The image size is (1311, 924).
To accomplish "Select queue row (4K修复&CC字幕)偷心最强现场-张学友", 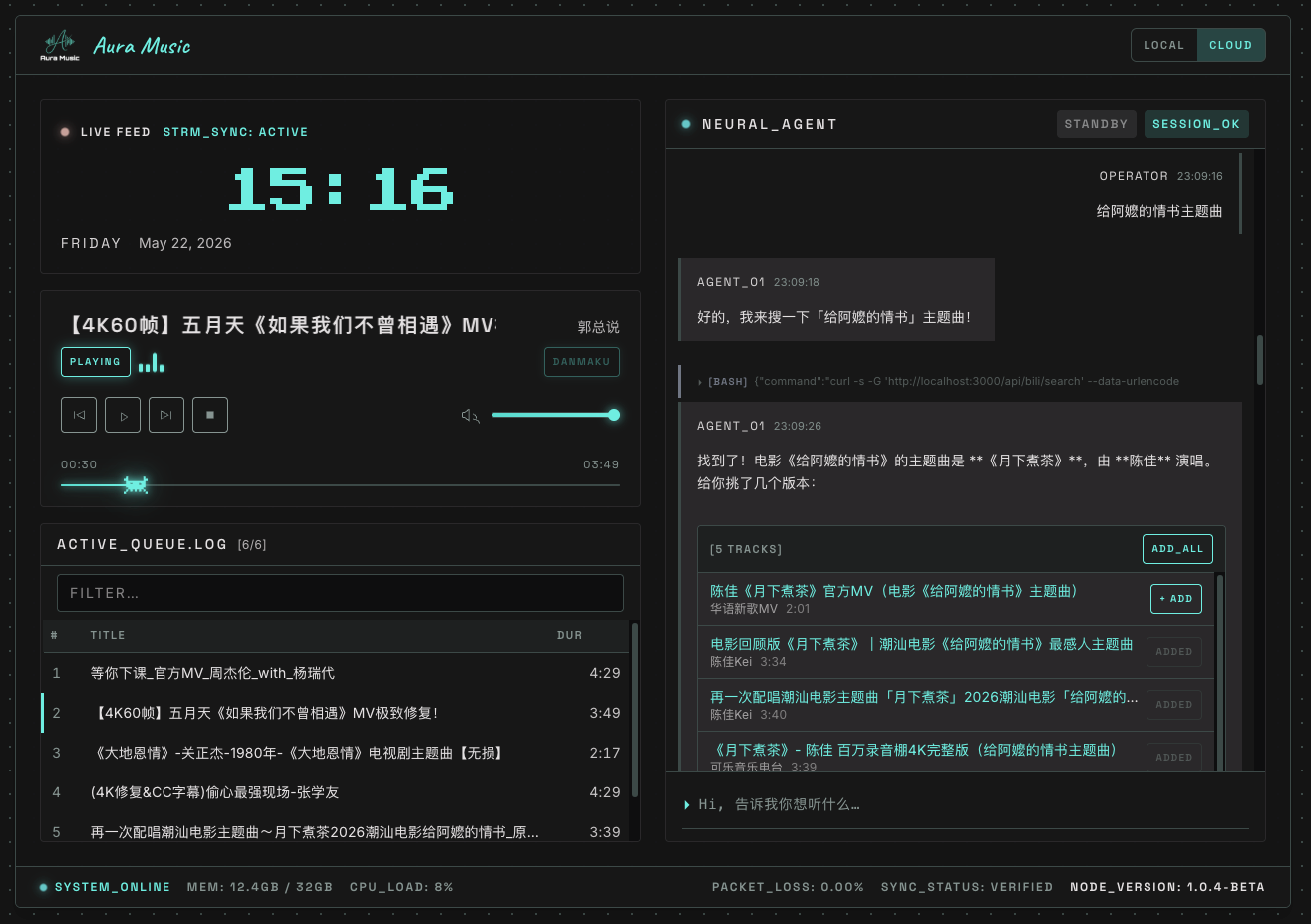I will 336,792.
